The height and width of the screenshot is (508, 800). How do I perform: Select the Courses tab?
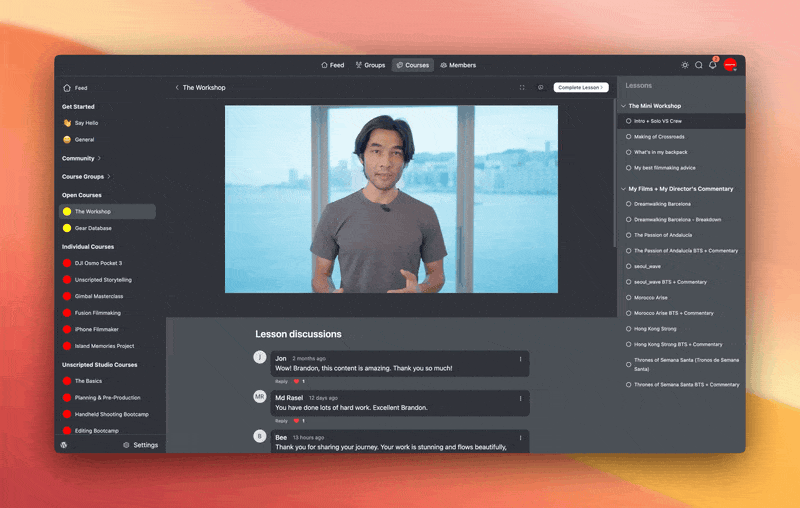click(413, 65)
